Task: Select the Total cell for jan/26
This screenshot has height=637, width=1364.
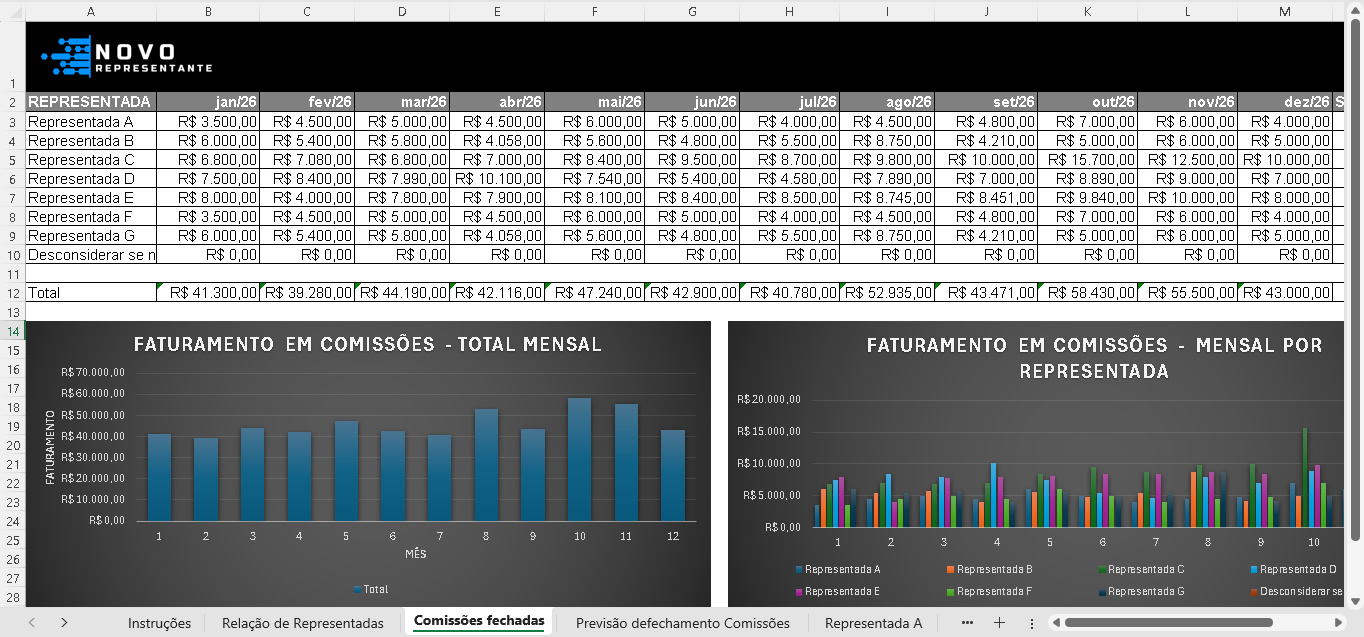Action: tap(208, 293)
